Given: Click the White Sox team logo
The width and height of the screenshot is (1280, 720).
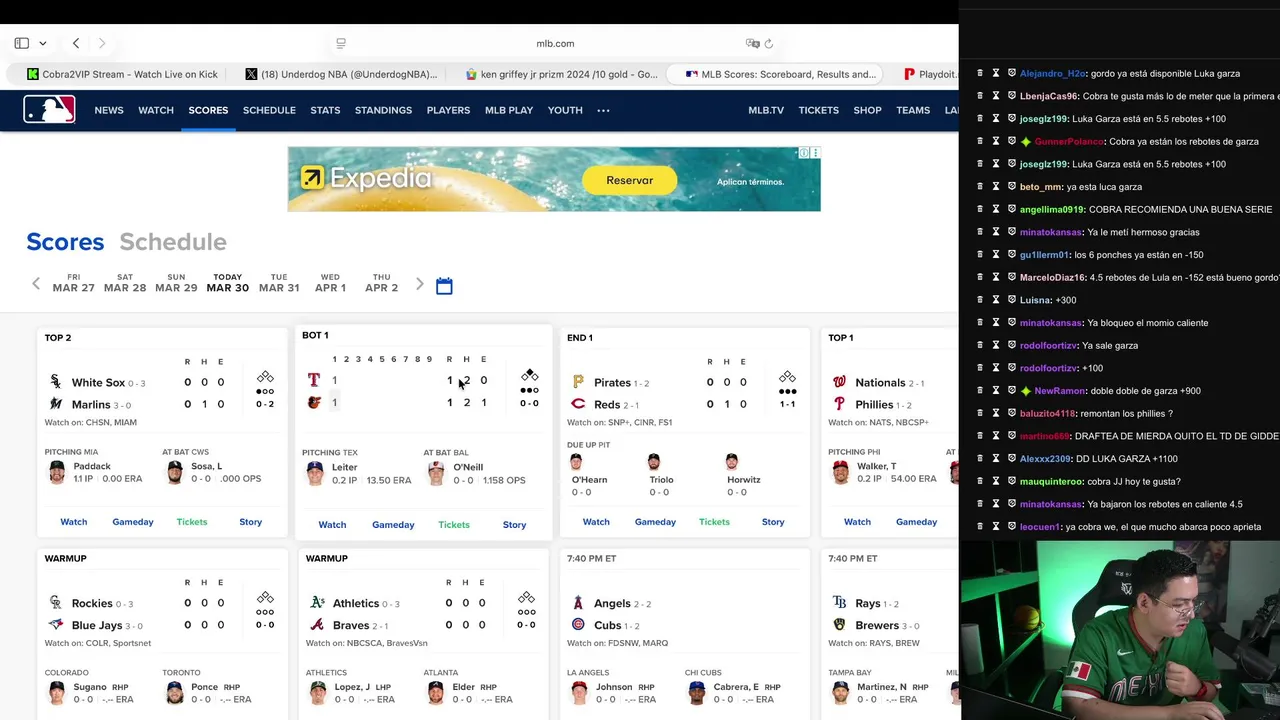Looking at the screenshot, I should (56, 382).
